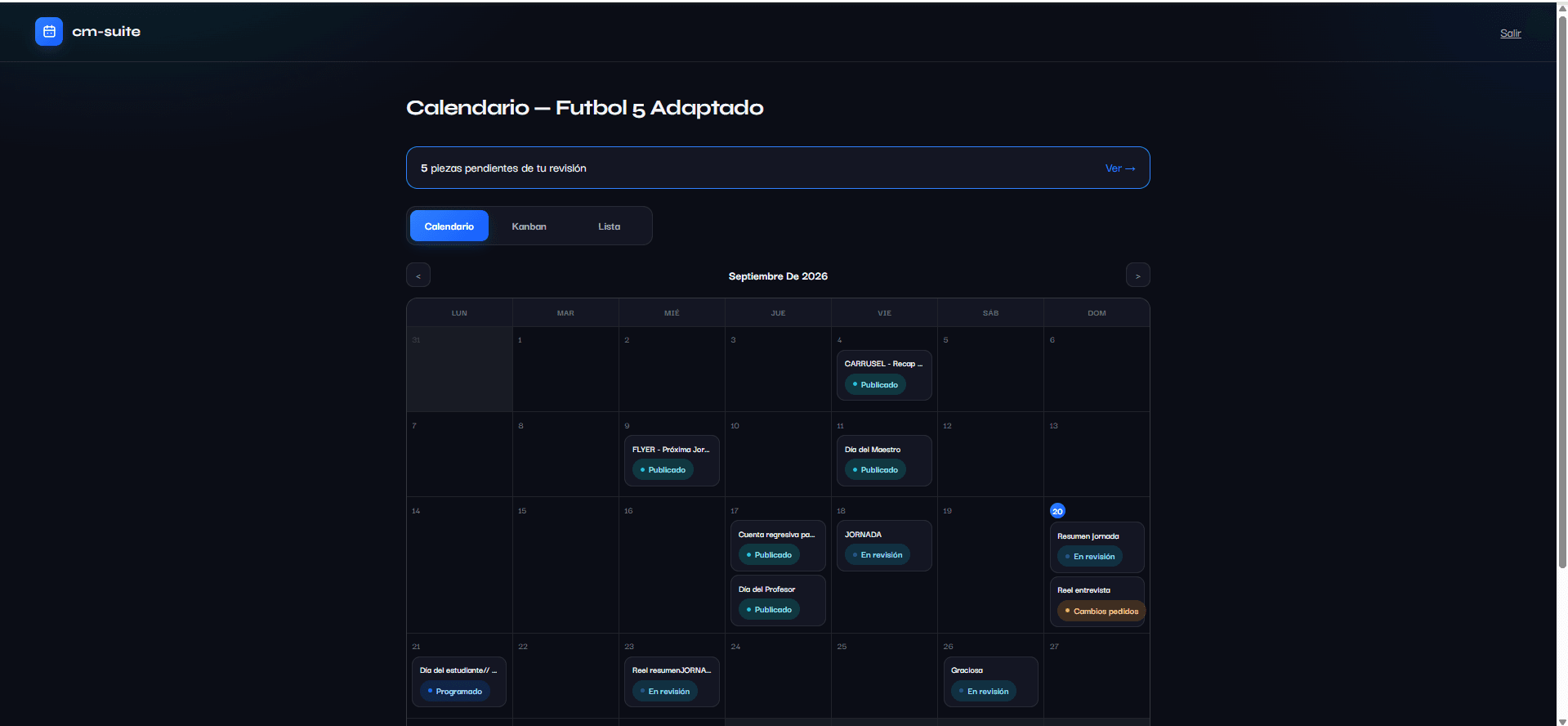The width and height of the screenshot is (1568, 726).
Task: Open the Reel entrevista card
Action: pos(1097,603)
